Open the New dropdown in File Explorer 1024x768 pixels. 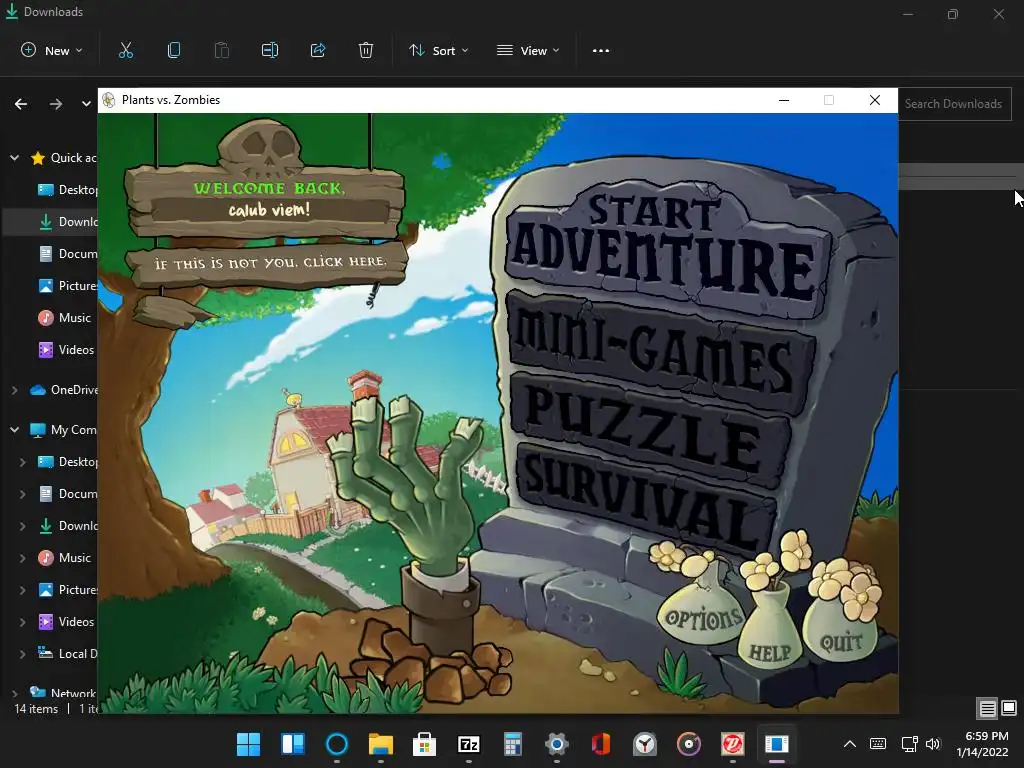coord(52,50)
